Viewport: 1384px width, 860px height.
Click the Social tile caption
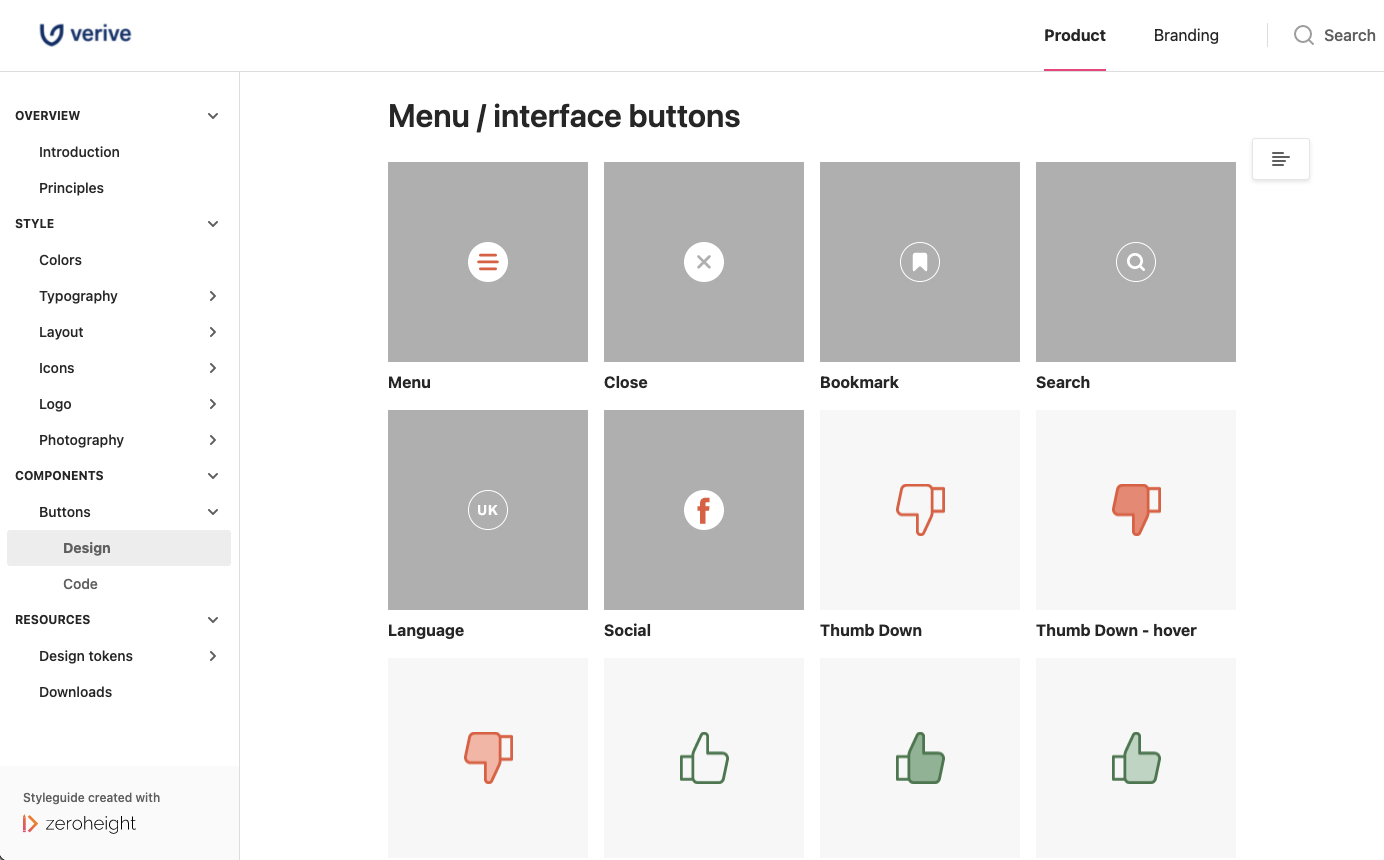tap(627, 630)
